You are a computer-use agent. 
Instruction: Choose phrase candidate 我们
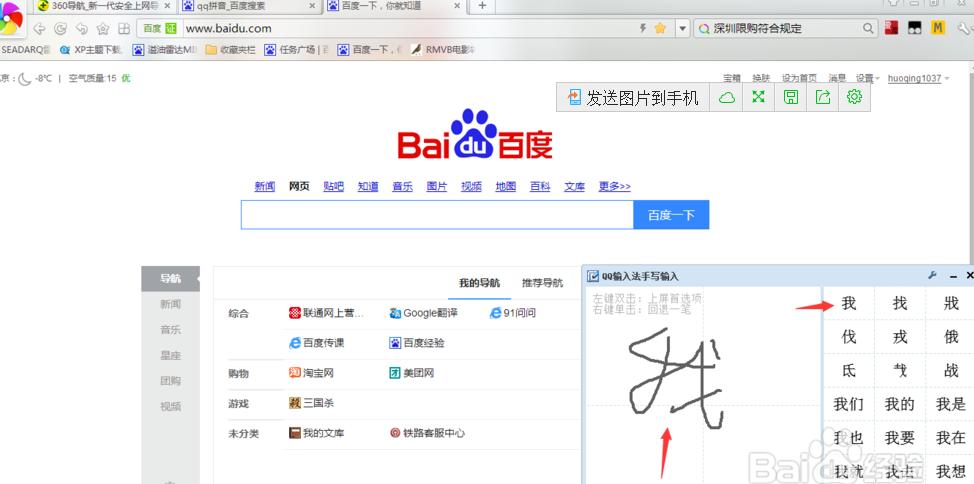(x=849, y=404)
